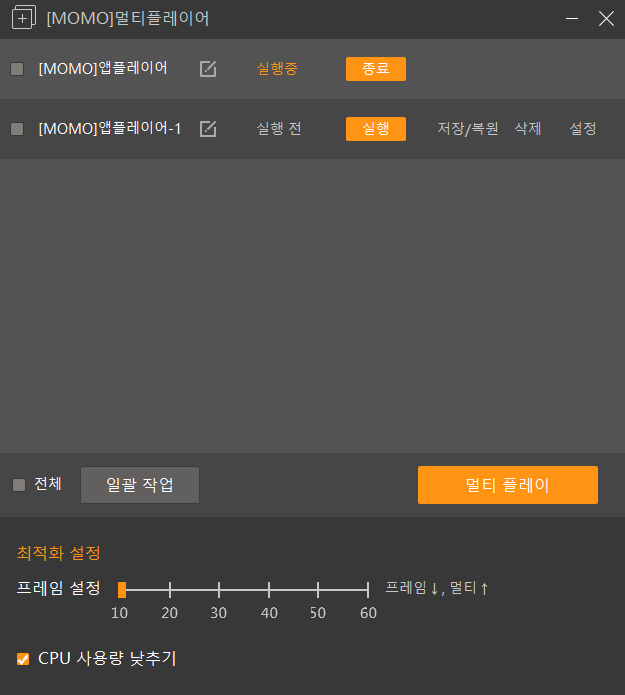Viewport: 625px width, 695px height.
Task: Click the orange 멀티 플레이 button
Action: point(507,485)
